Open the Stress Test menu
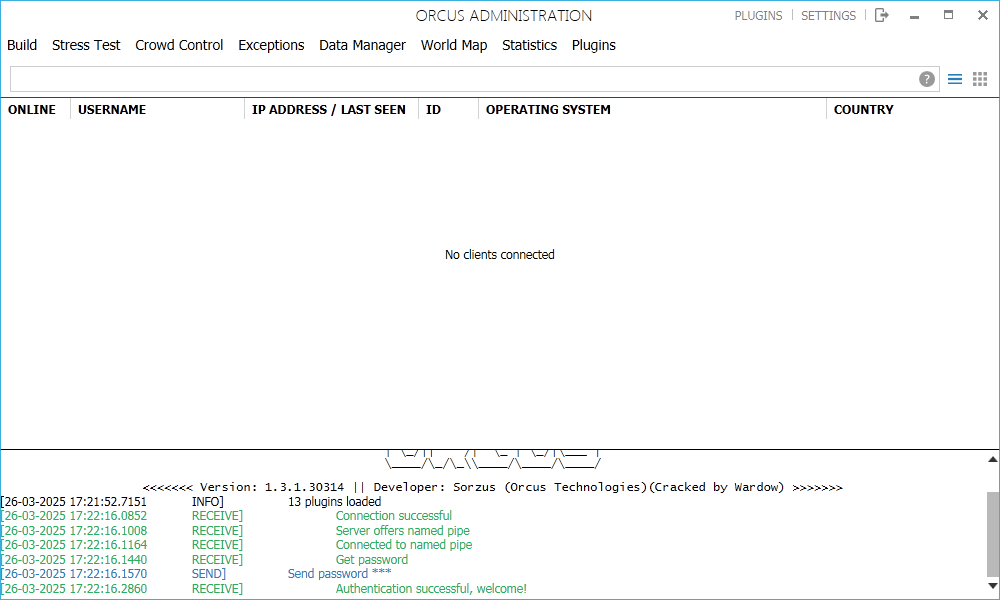The height and width of the screenshot is (600, 1000). tap(86, 45)
